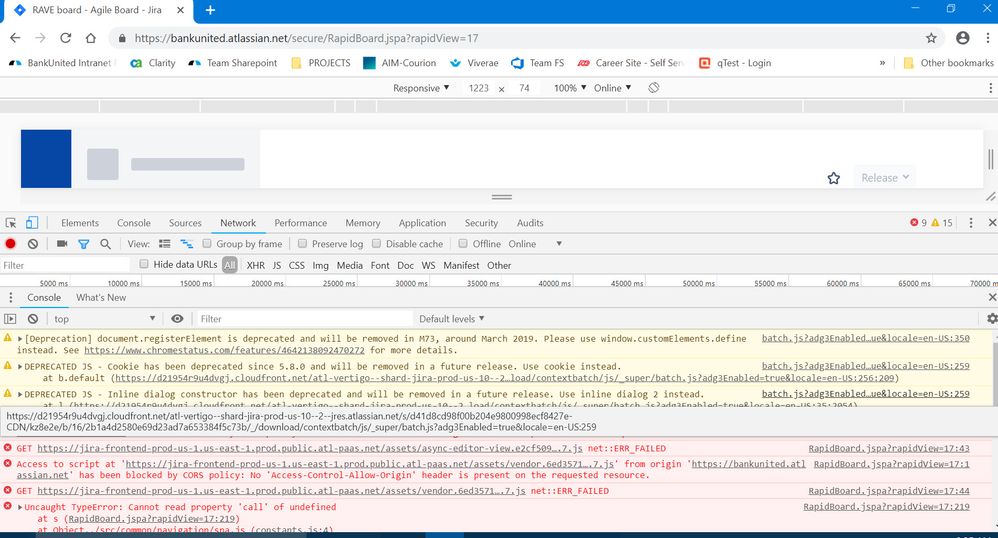Tick the Offline checkbox
998x538 pixels.
point(463,243)
